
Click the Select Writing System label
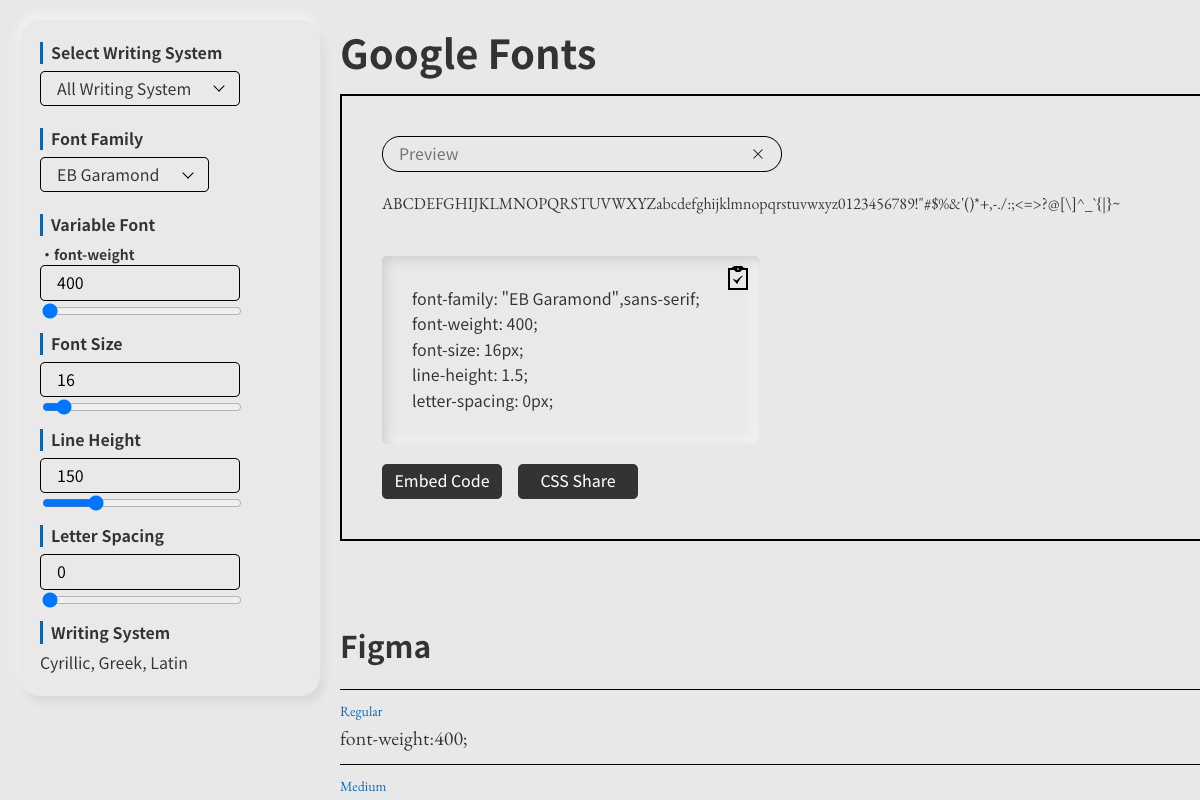[136, 53]
